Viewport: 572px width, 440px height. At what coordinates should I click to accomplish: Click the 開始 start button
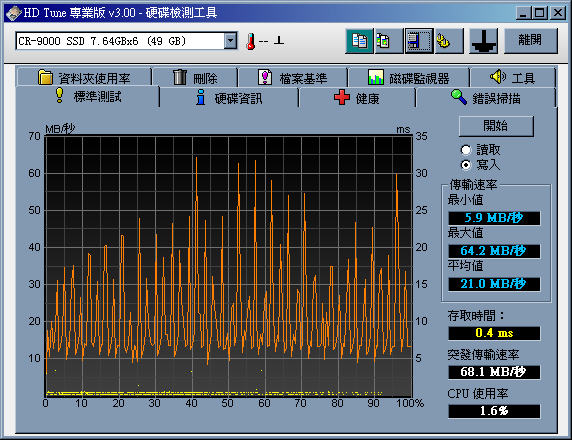pyautogui.click(x=496, y=126)
